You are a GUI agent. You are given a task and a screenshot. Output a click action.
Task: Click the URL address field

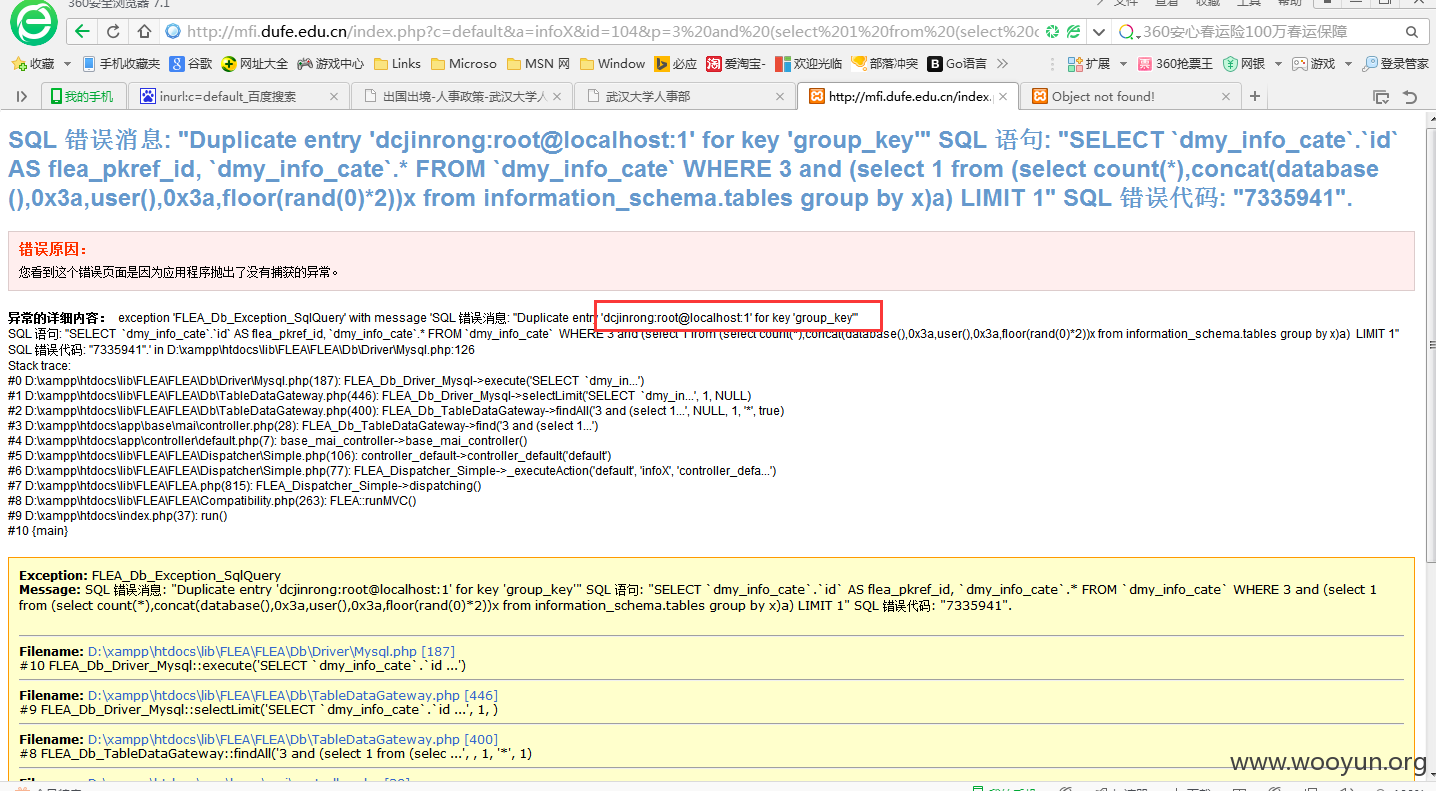pos(612,32)
